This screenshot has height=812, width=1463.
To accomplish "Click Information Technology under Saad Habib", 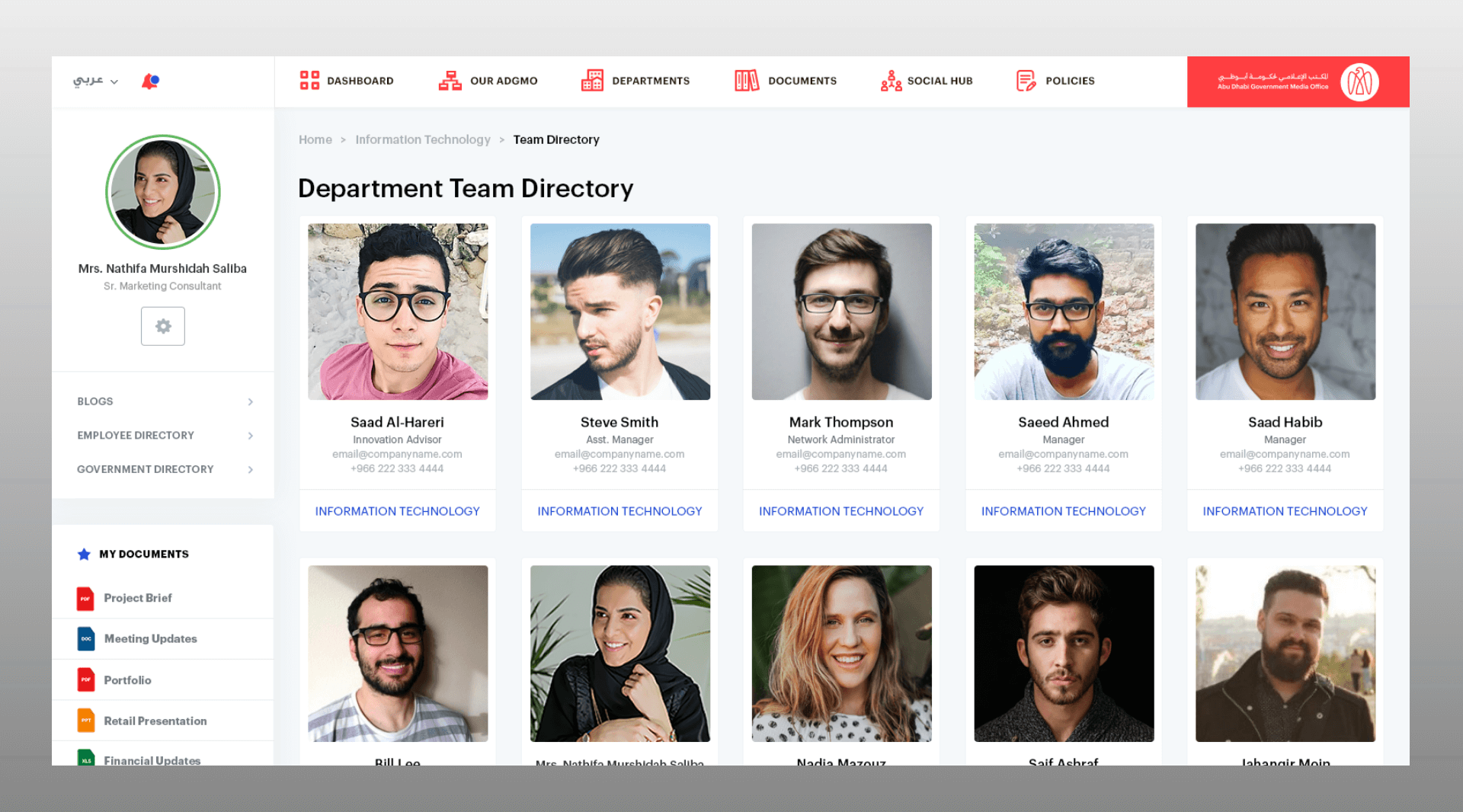I will [1285, 511].
